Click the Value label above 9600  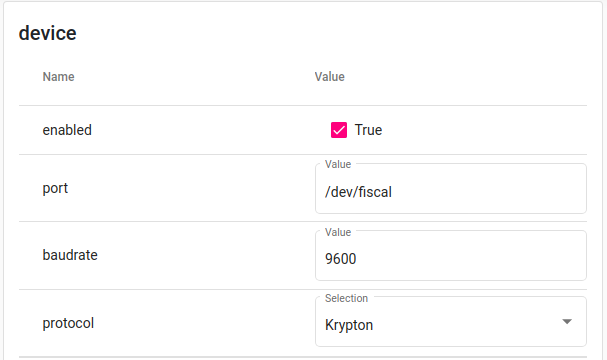point(338,232)
